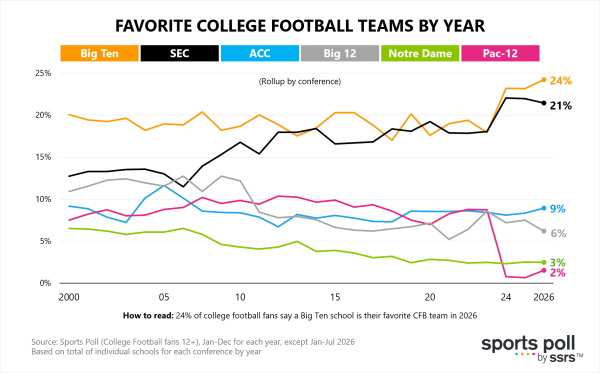Viewport: 600px width, 373px height.
Task: Choose the pink Pac-12 legend box
Action: (500, 53)
